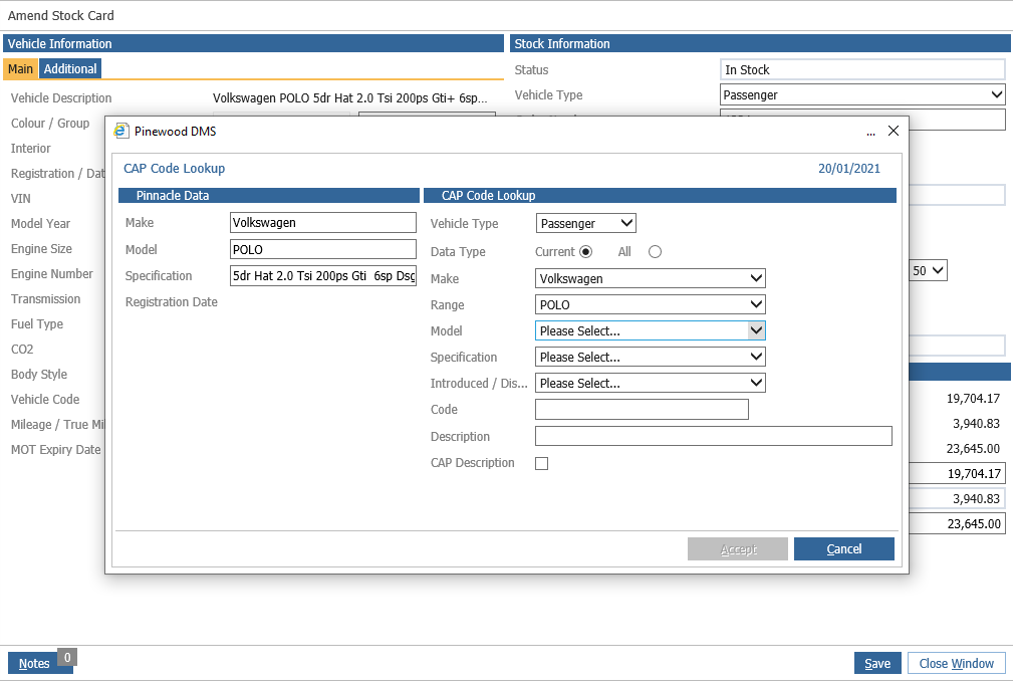Click the Vehicle Code label
Viewport: 1013px width, 684px height.
45,400
